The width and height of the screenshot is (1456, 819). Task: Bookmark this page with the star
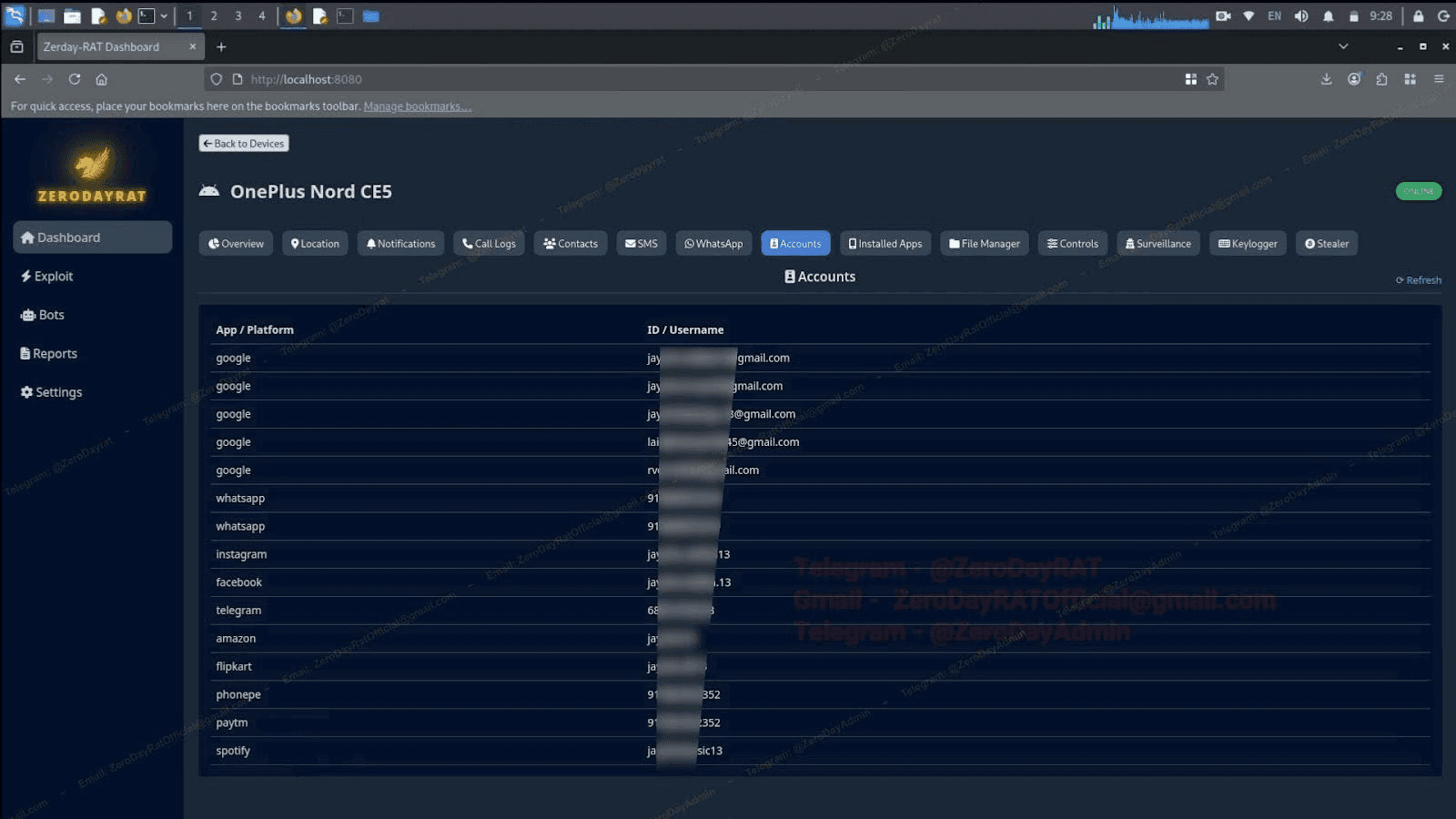tap(1212, 79)
